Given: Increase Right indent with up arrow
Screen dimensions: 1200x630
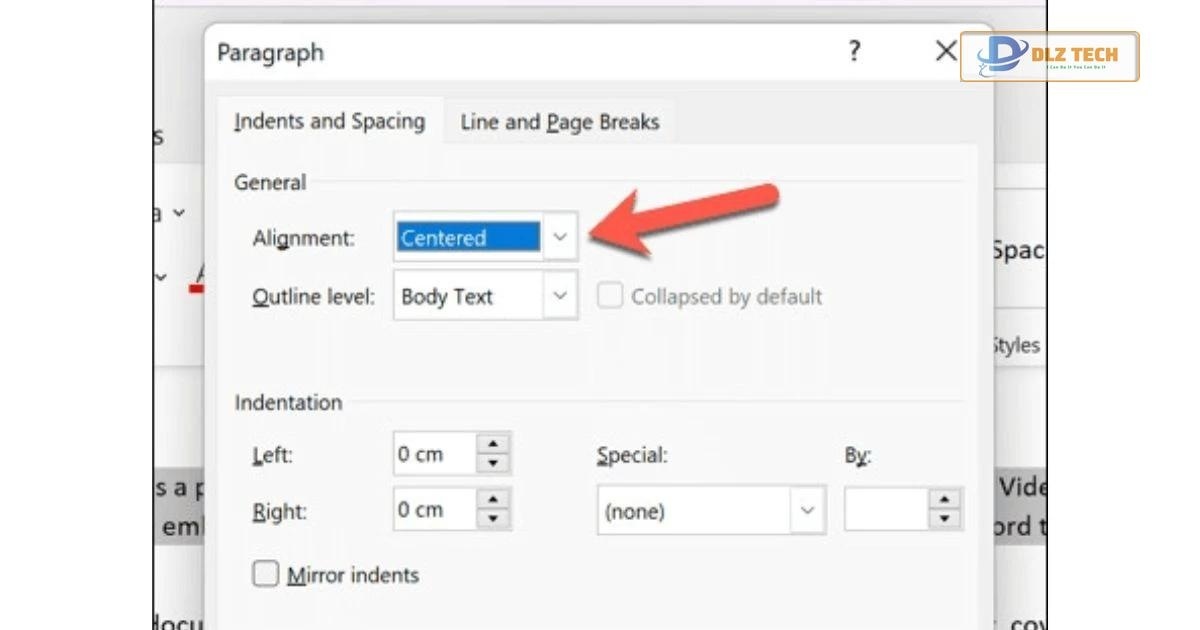Looking at the screenshot, I should [x=492, y=501].
